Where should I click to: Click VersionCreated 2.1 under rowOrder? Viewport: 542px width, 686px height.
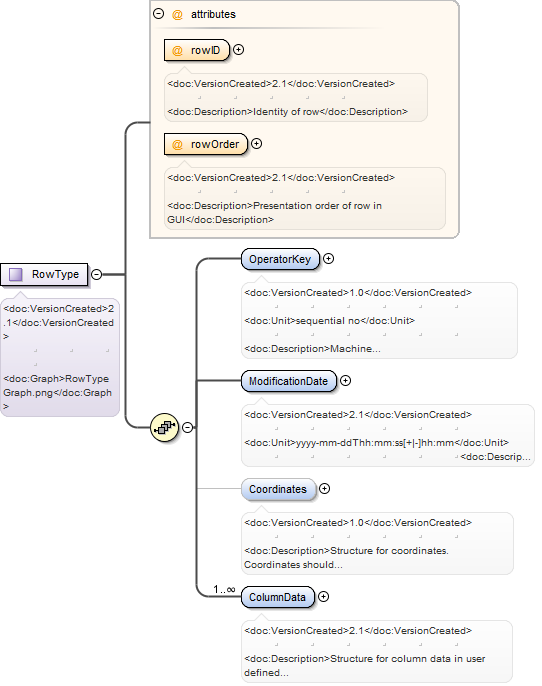click(281, 178)
